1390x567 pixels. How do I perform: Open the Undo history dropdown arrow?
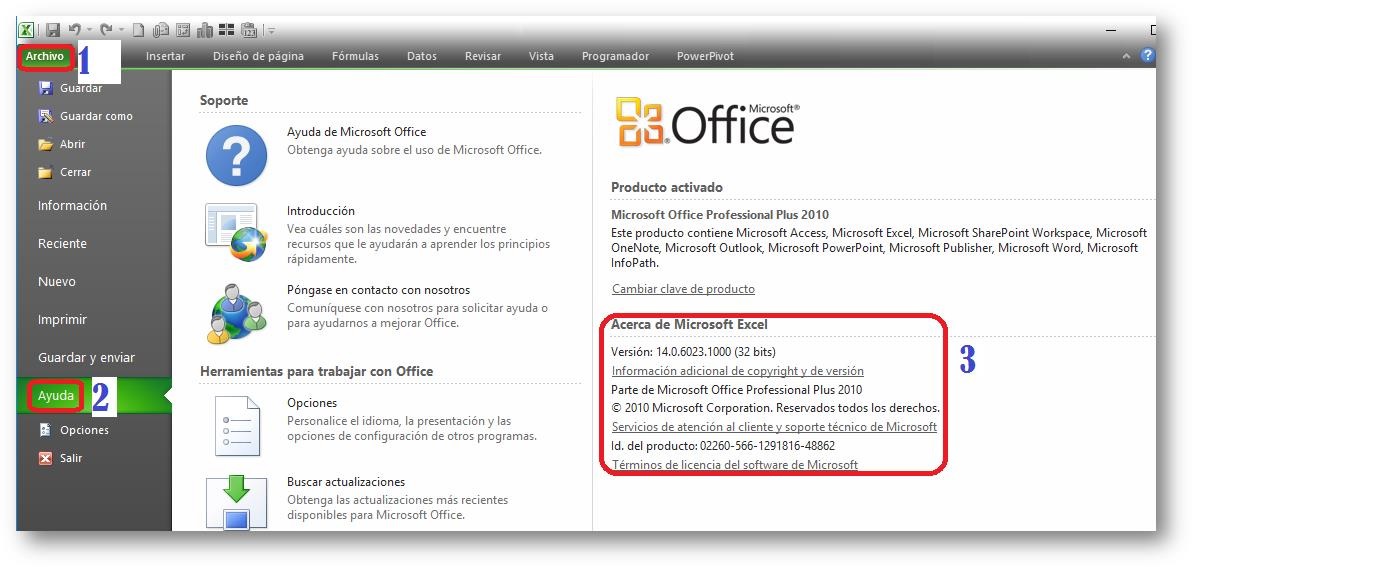89,31
